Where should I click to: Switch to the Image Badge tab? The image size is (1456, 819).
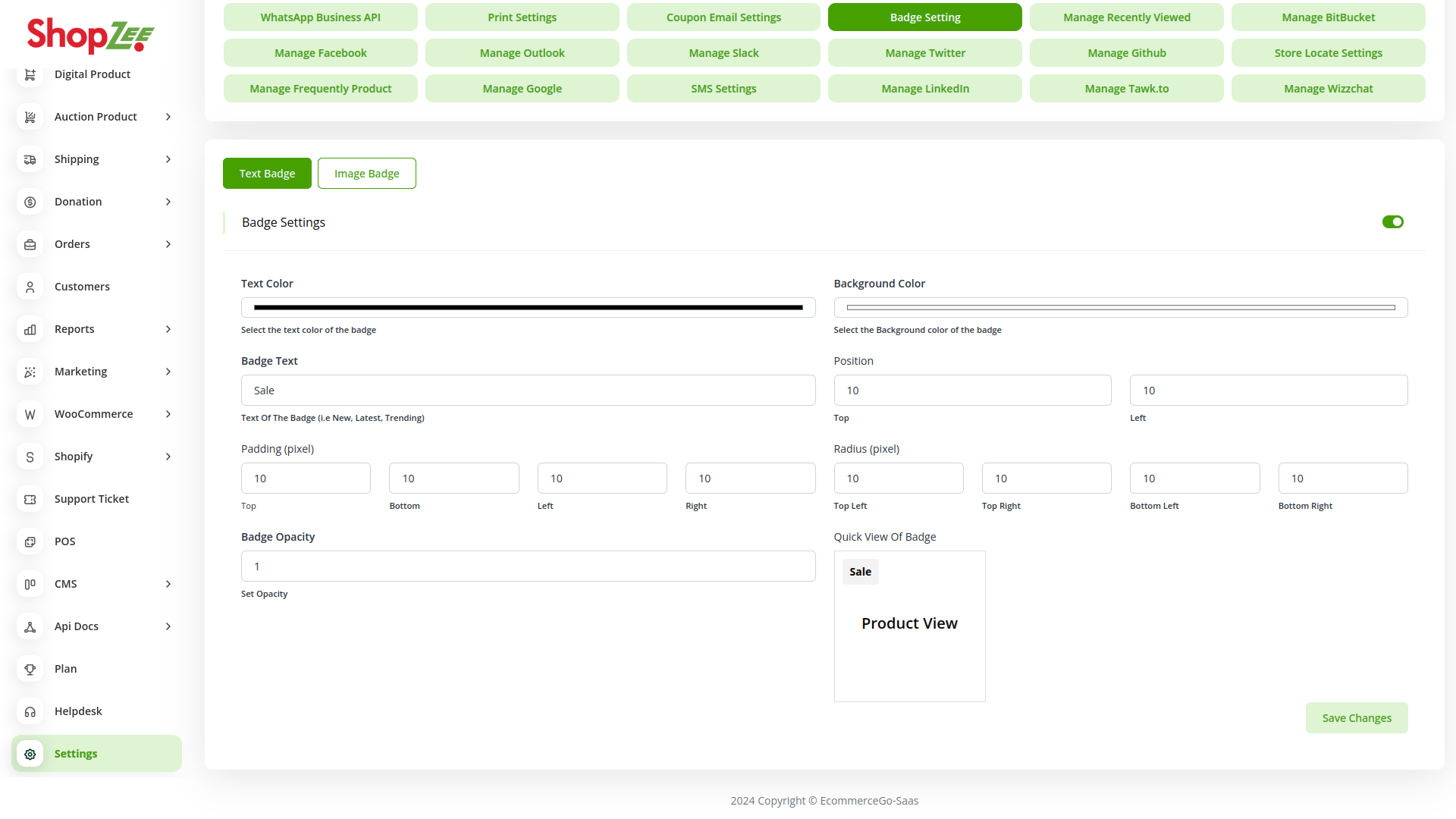pyautogui.click(x=366, y=174)
